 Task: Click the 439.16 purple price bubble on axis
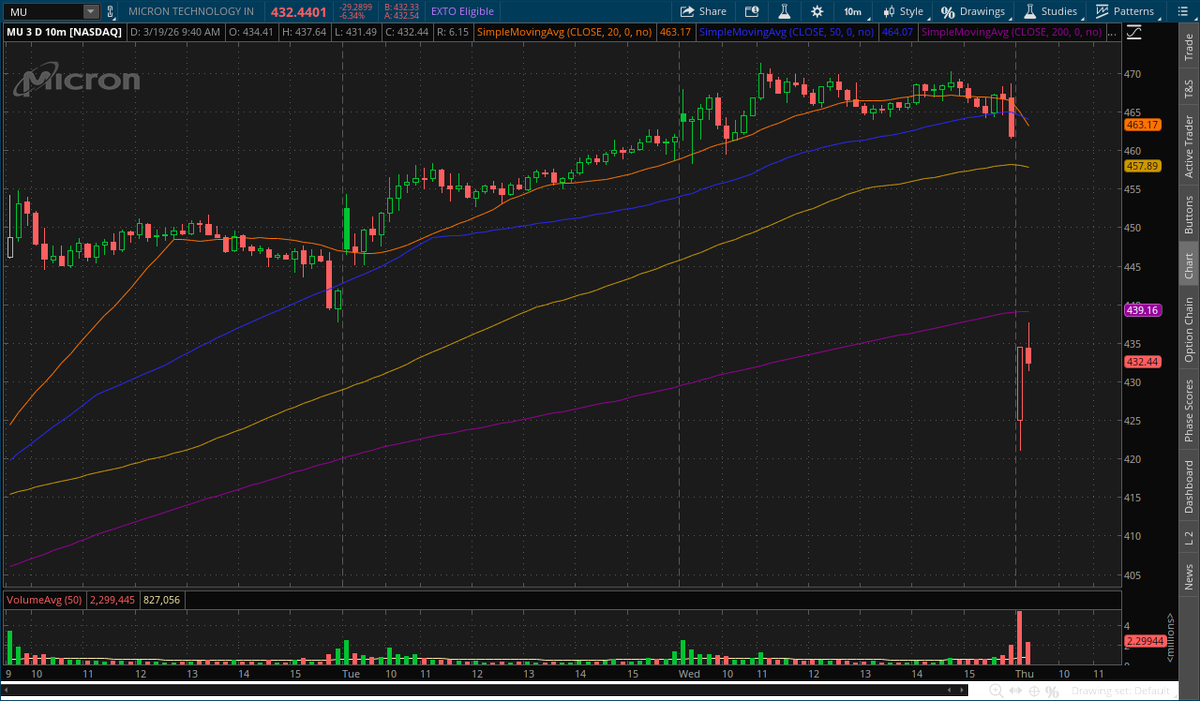point(1141,311)
